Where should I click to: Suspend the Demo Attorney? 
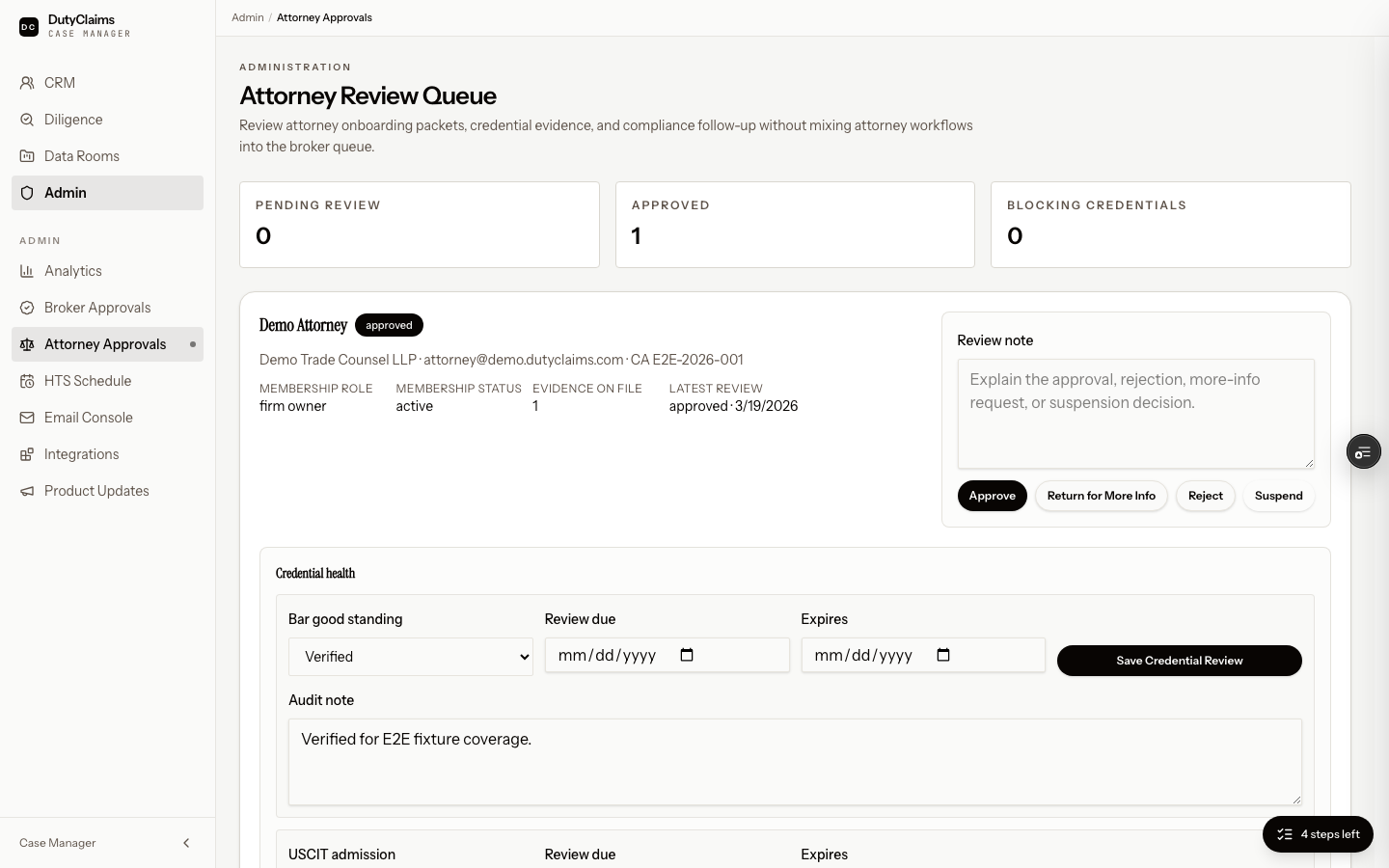point(1278,496)
